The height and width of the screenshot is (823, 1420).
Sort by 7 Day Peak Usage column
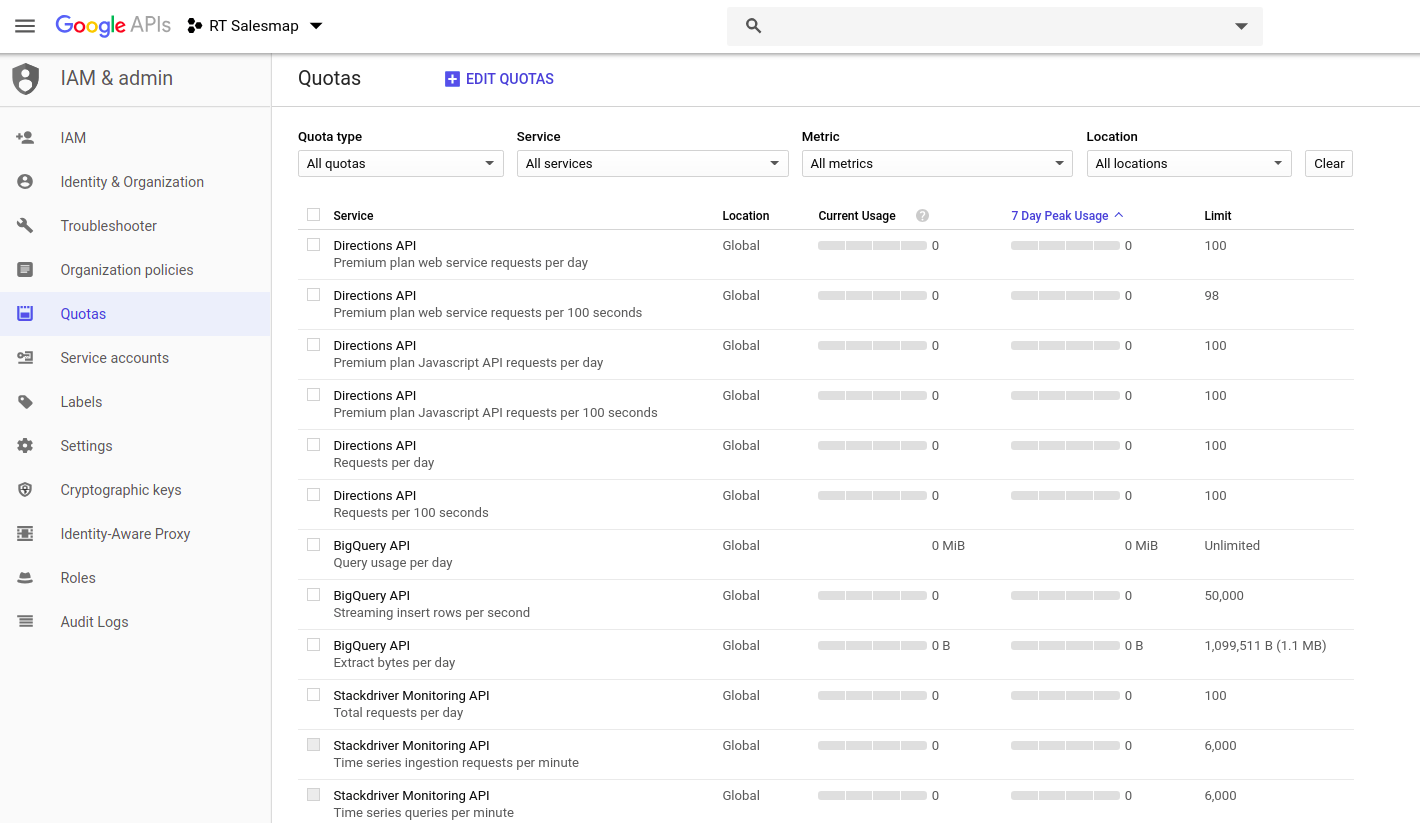tap(1067, 216)
